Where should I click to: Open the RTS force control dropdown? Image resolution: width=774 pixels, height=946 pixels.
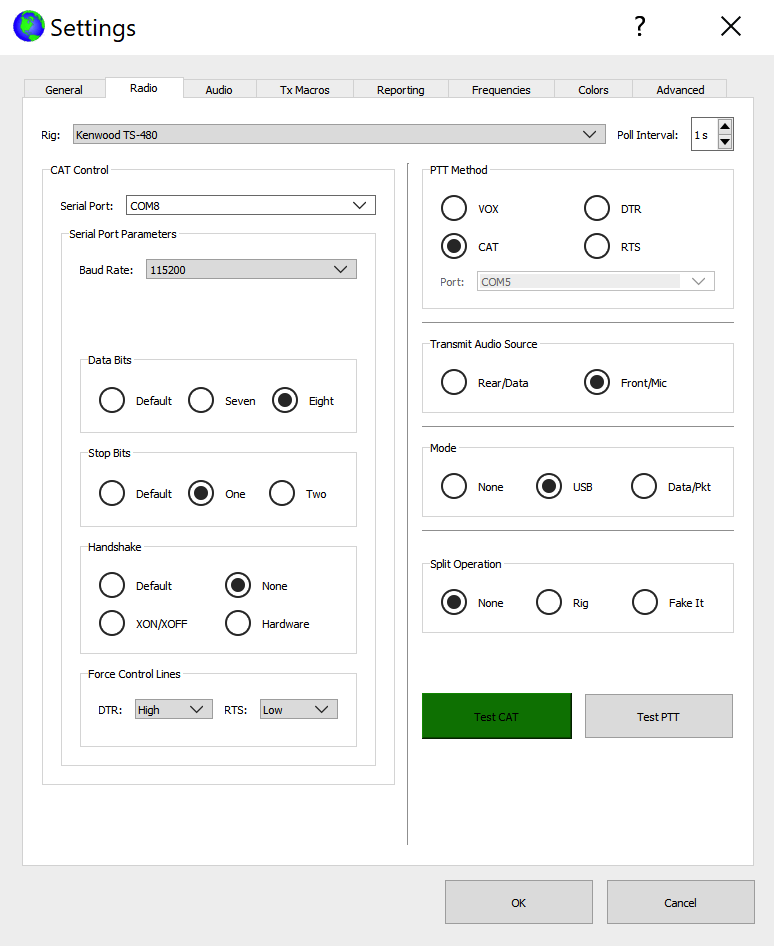coord(299,710)
